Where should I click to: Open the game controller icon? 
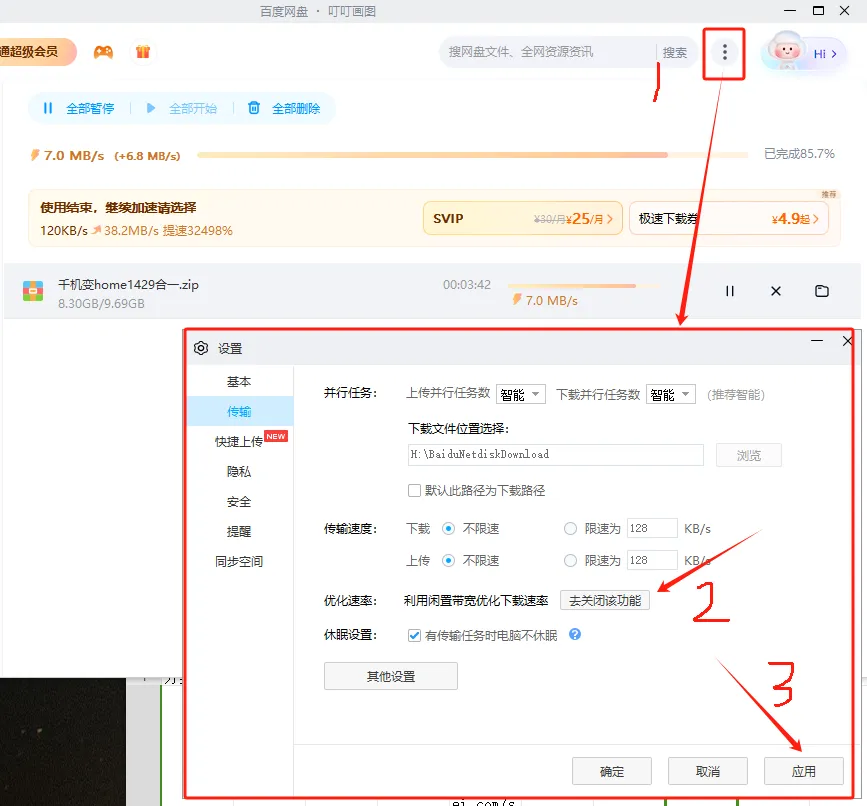103,52
